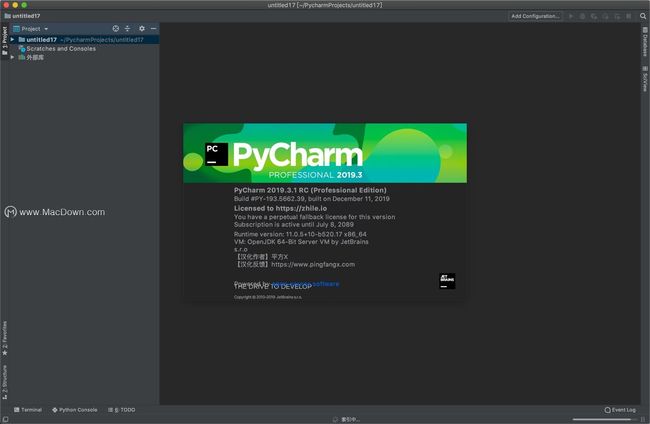This screenshot has width=650, height=424.
Task: Click the Locate/Select Opened File target icon
Action: (x=116, y=29)
